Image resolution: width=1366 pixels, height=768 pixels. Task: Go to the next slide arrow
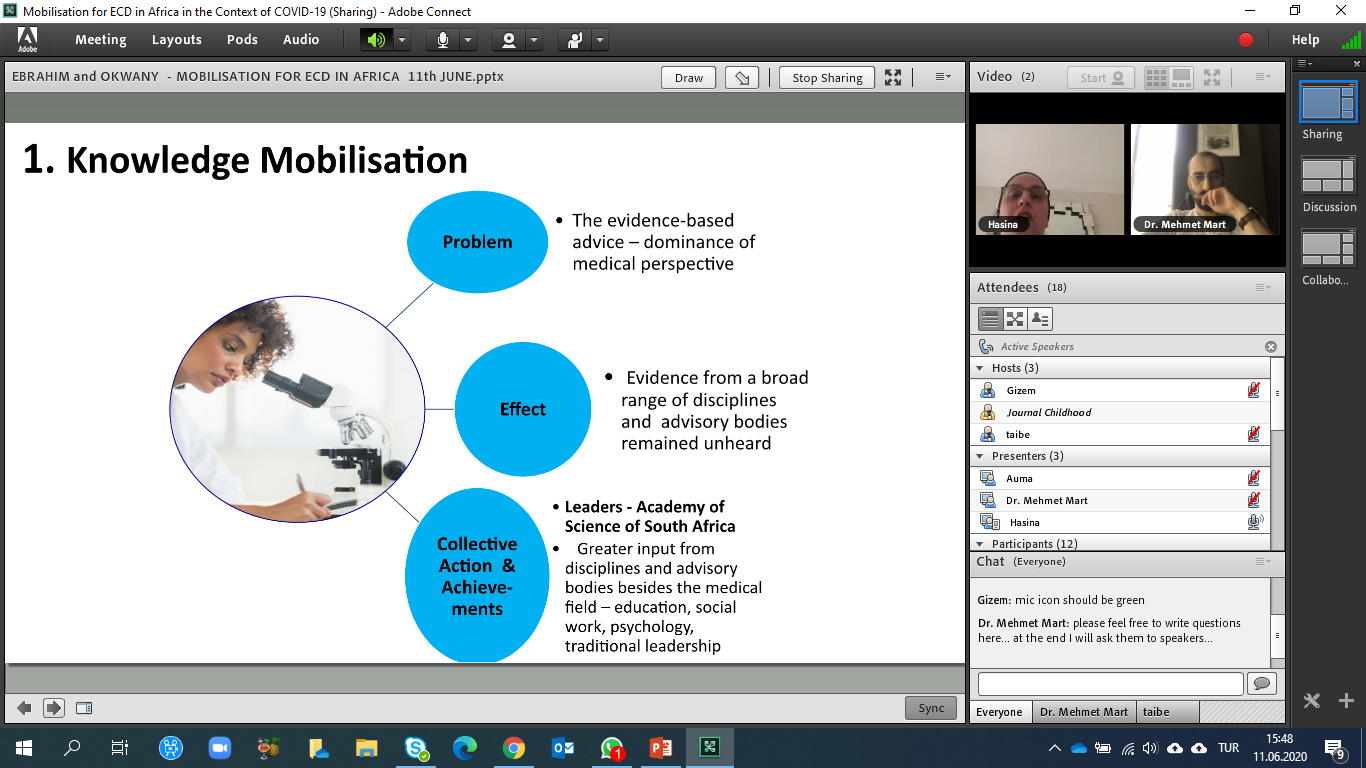click(x=54, y=708)
